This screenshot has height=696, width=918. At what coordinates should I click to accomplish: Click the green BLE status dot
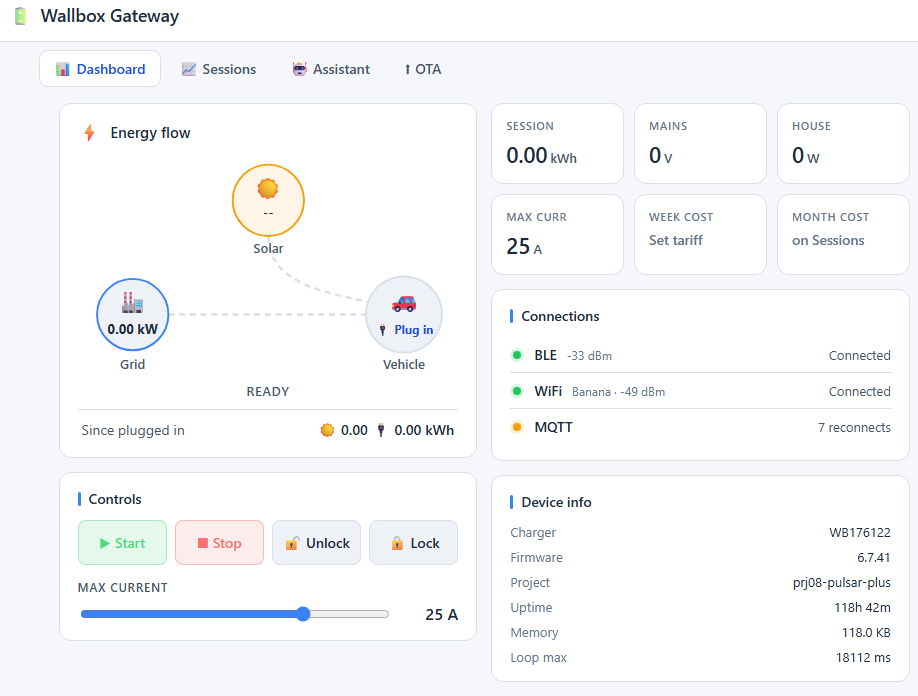point(517,355)
